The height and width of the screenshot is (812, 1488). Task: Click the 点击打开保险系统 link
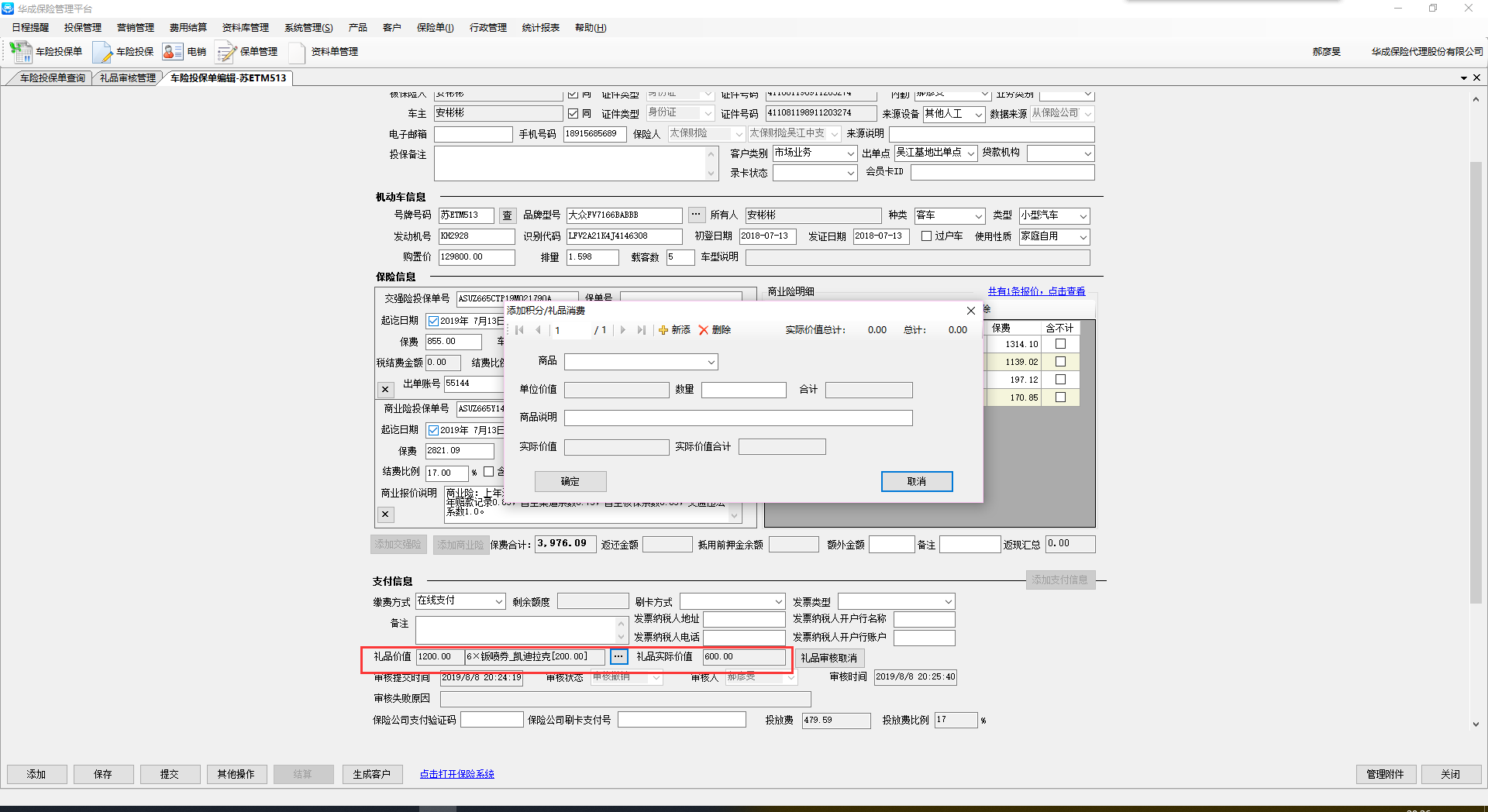click(456, 774)
